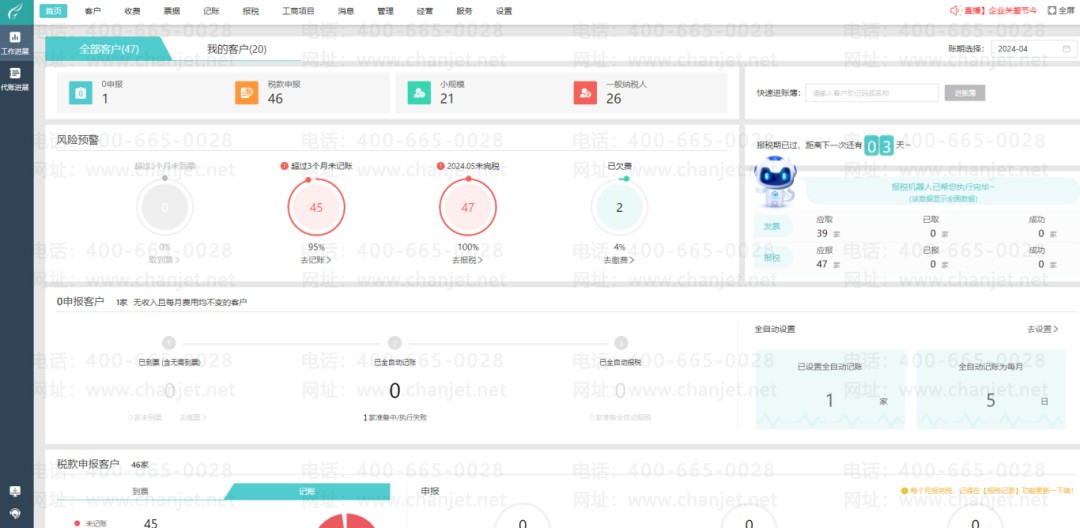Click the 税款申报客户 46家 heading
This screenshot has width=1080, height=528.
coord(103,464)
